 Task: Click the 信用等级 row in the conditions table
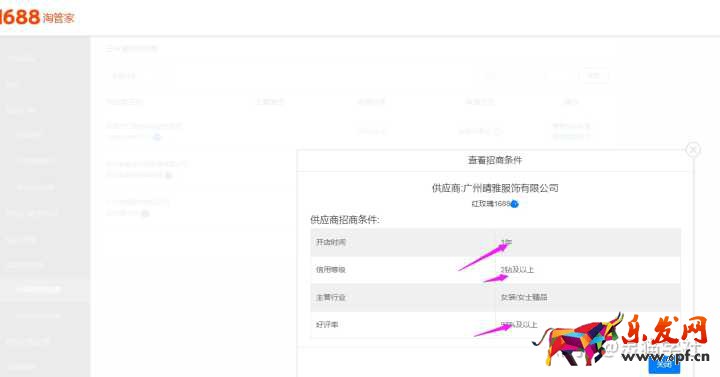495,270
